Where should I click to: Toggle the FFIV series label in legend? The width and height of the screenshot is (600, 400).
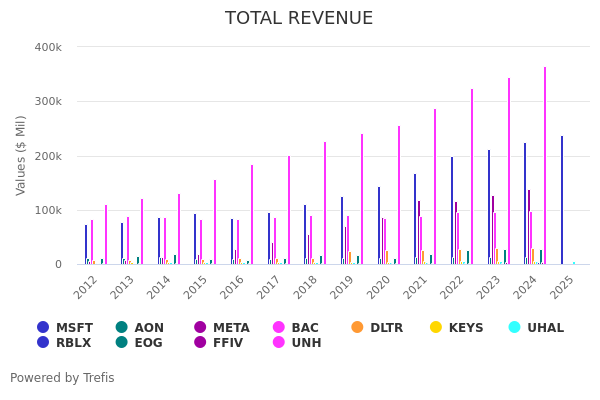228,343
